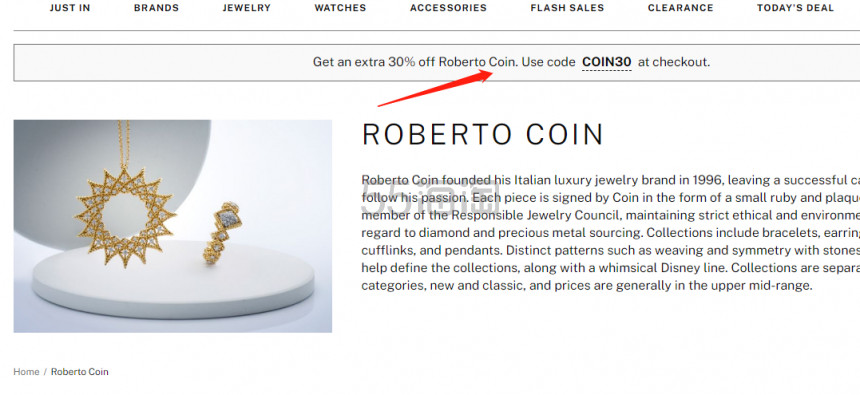Open the BRANDS navigation item
Viewport: 860px width, 395px height.
tap(156, 8)
